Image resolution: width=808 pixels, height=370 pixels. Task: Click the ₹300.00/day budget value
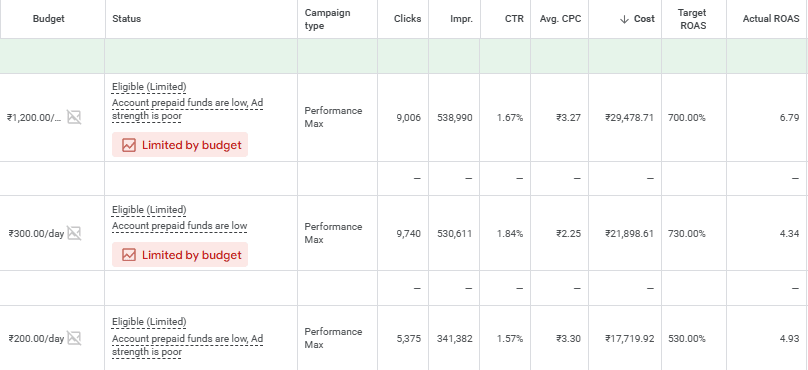(x=36, y=233)
